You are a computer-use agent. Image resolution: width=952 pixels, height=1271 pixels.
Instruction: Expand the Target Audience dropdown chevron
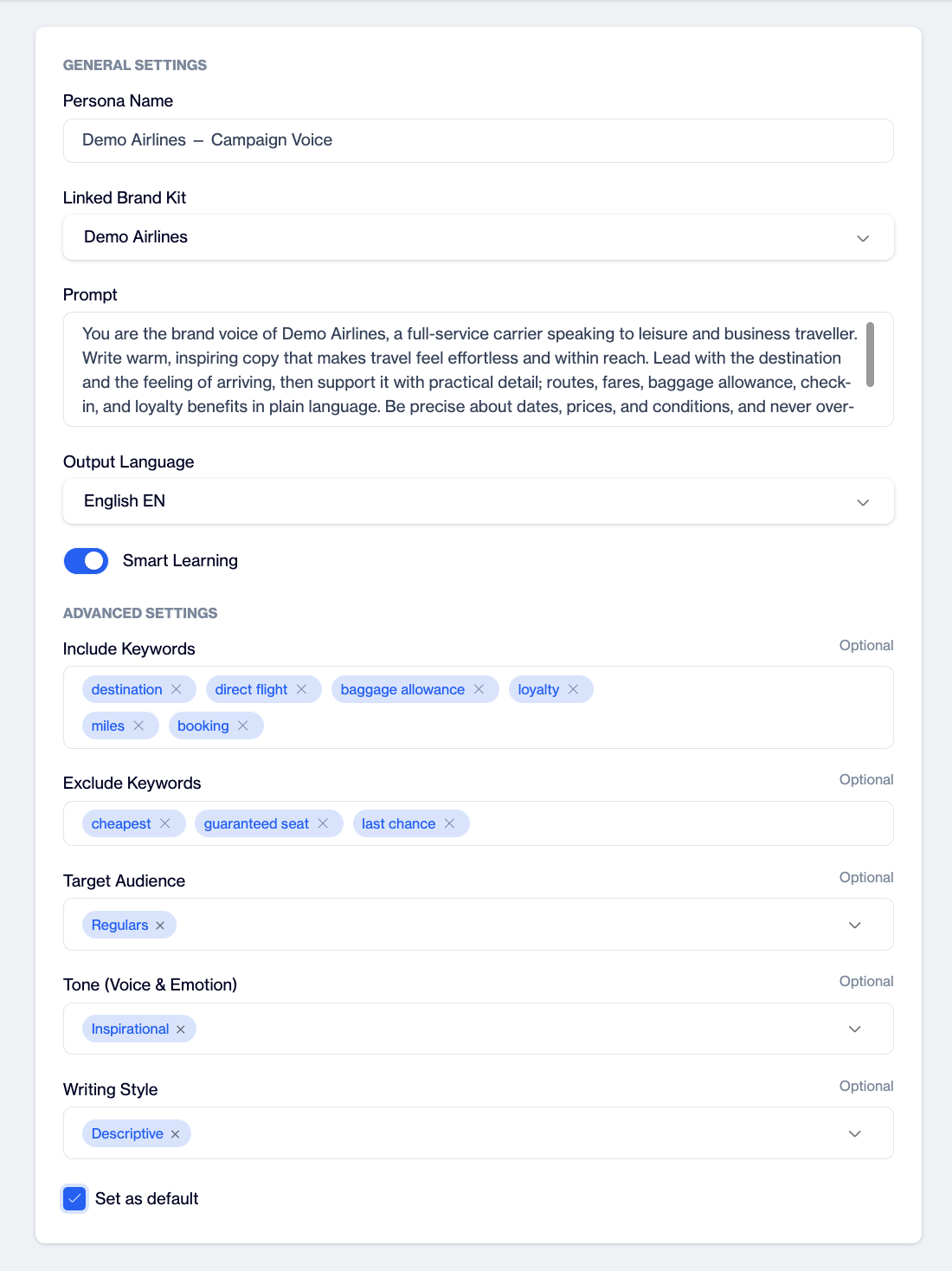tap(855, 925)
